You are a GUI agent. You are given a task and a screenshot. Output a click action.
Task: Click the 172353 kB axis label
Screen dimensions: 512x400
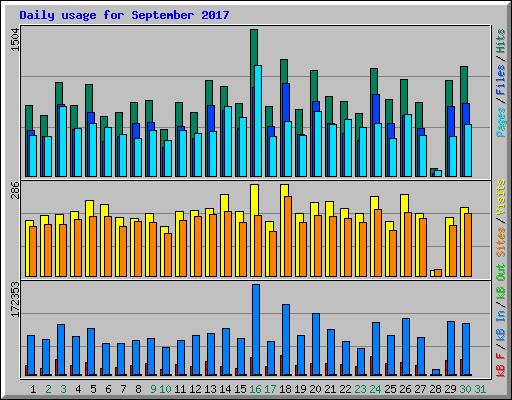tap(15, 299)
